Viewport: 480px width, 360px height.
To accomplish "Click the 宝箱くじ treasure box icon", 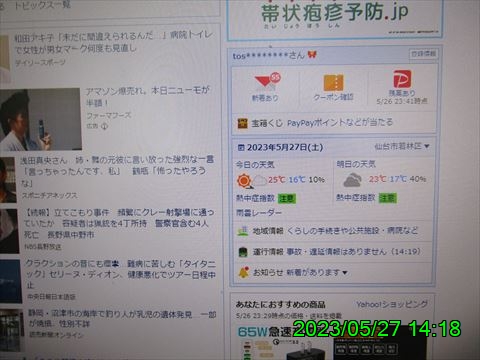I will (242, 123).
